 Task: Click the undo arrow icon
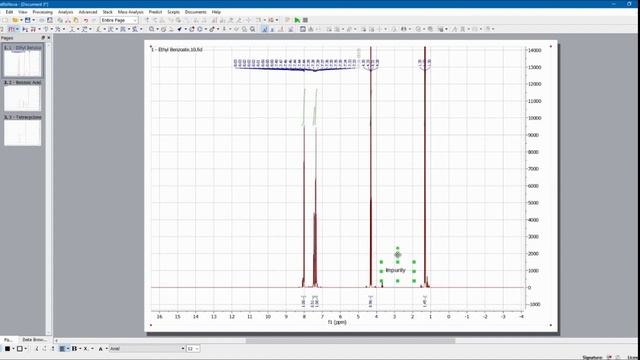click(86, 20)
